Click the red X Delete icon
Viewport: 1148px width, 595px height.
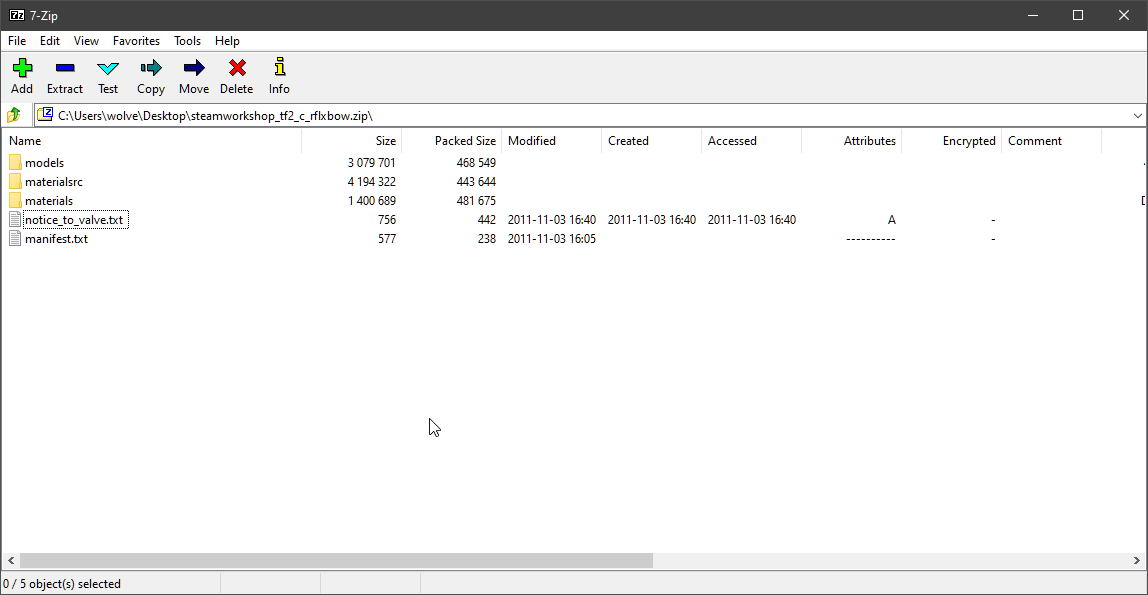[236, 68]
